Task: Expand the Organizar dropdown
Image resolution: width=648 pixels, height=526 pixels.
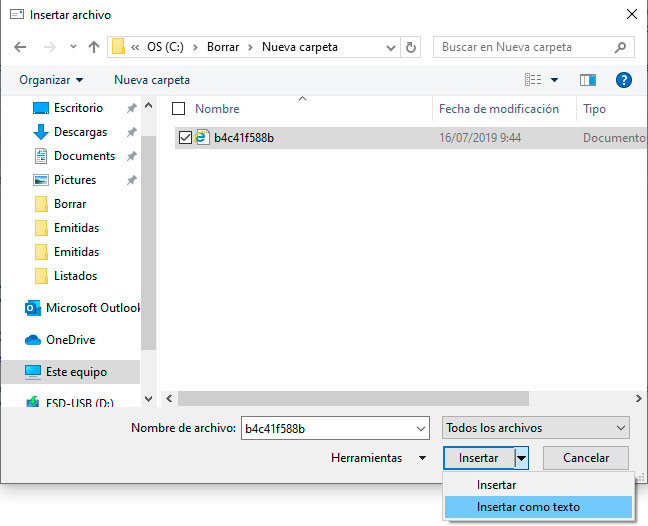Action: pos(51,80)
